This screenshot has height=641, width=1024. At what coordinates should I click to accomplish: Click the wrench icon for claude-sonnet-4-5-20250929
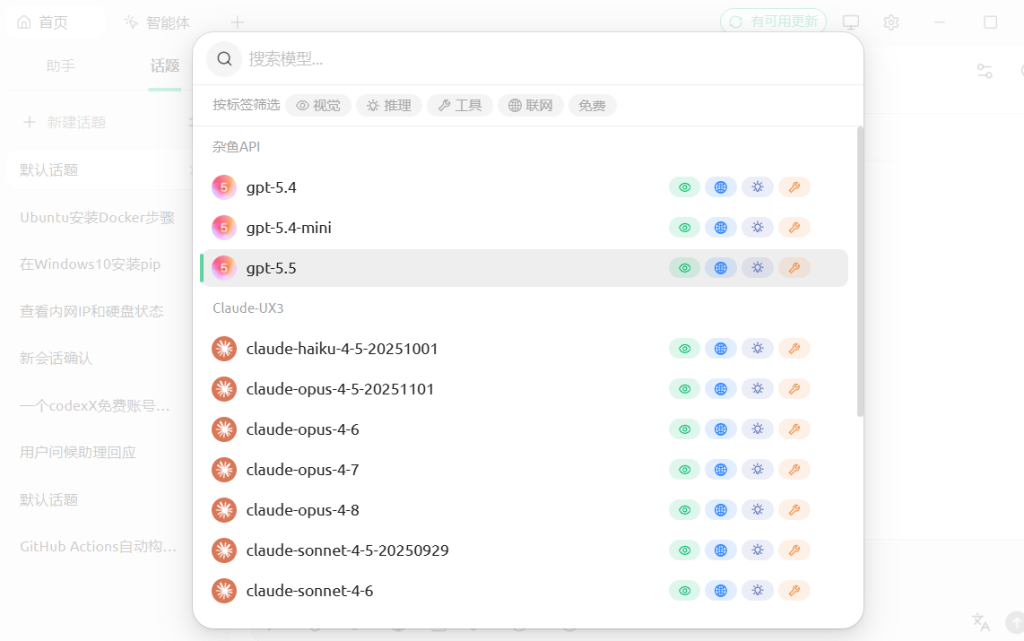coord(794,550)
